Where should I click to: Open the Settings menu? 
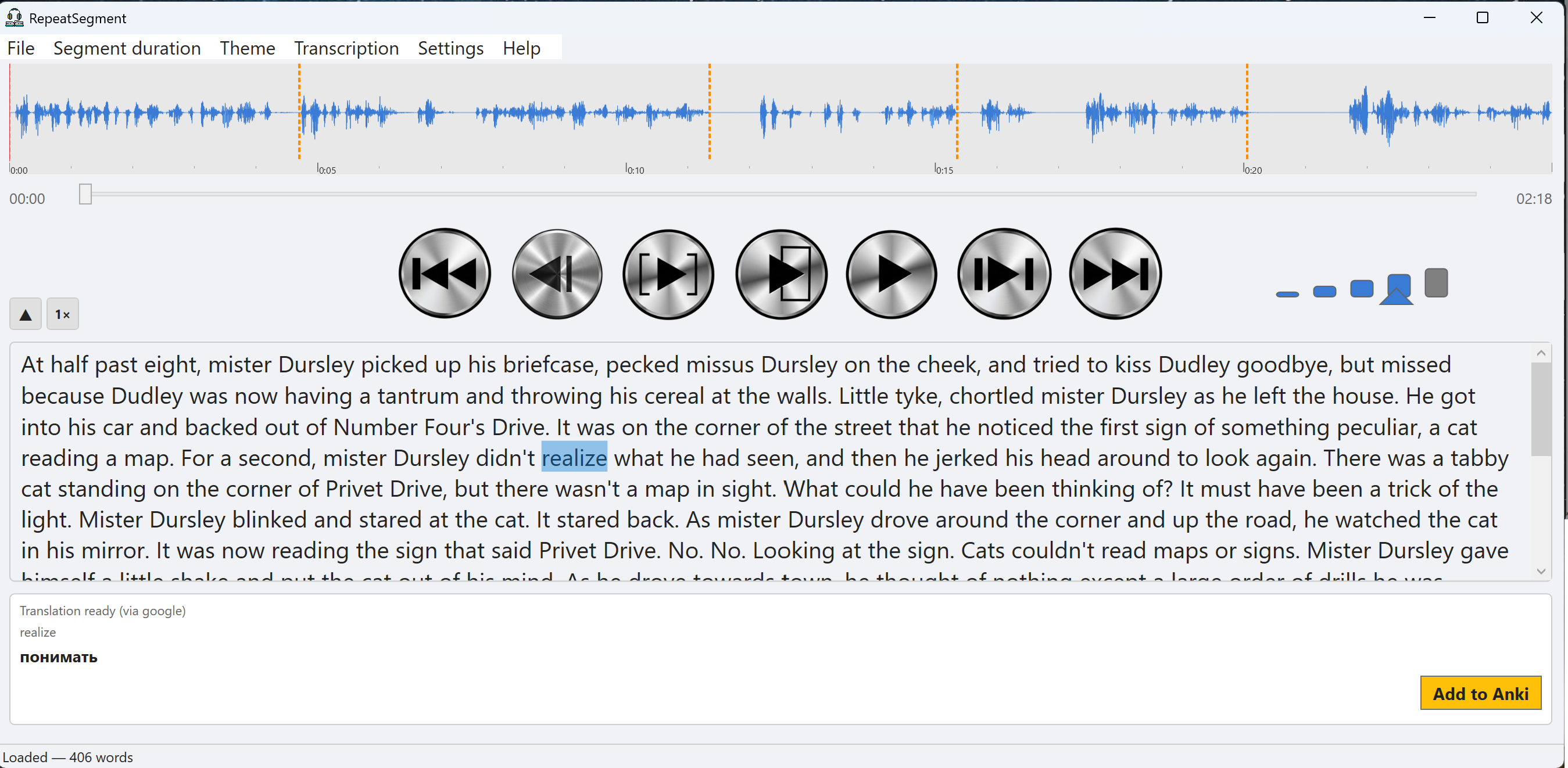[x=451, y=48]
